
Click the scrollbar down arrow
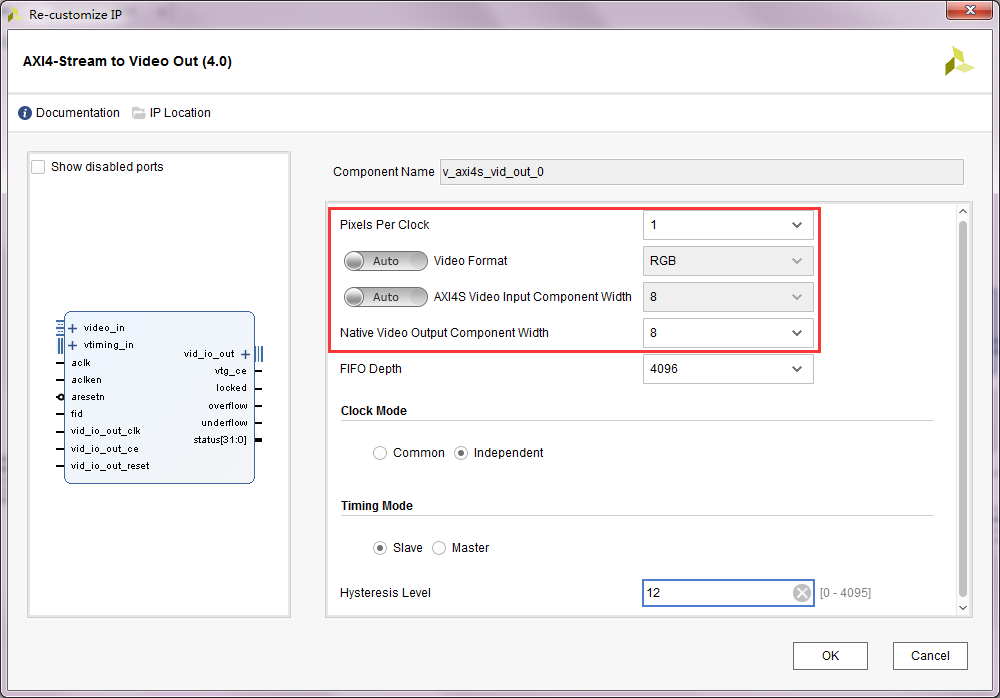pos(963,608)
